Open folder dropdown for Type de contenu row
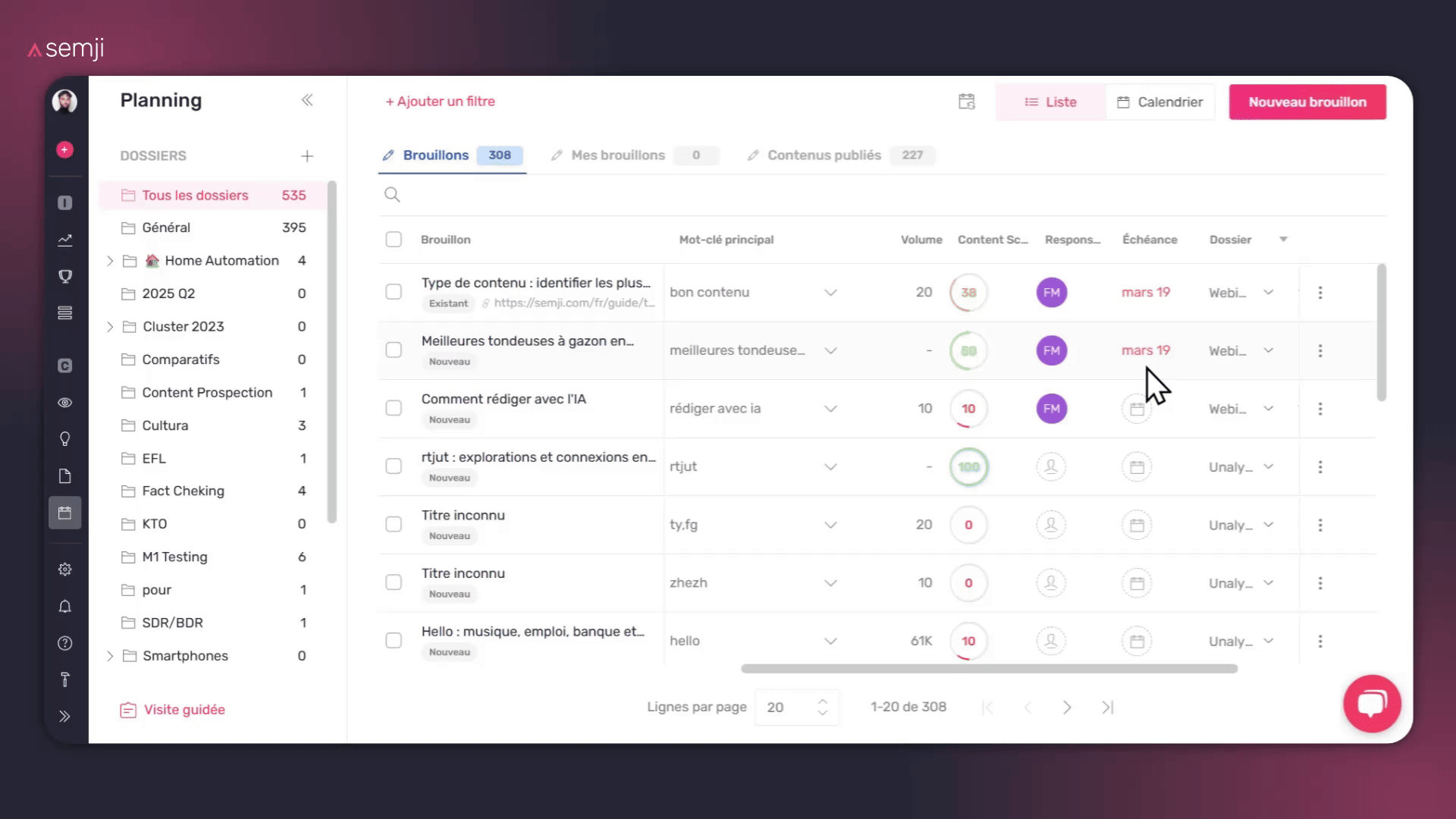The image size is (1456, 819). [x=1269, y=293]
